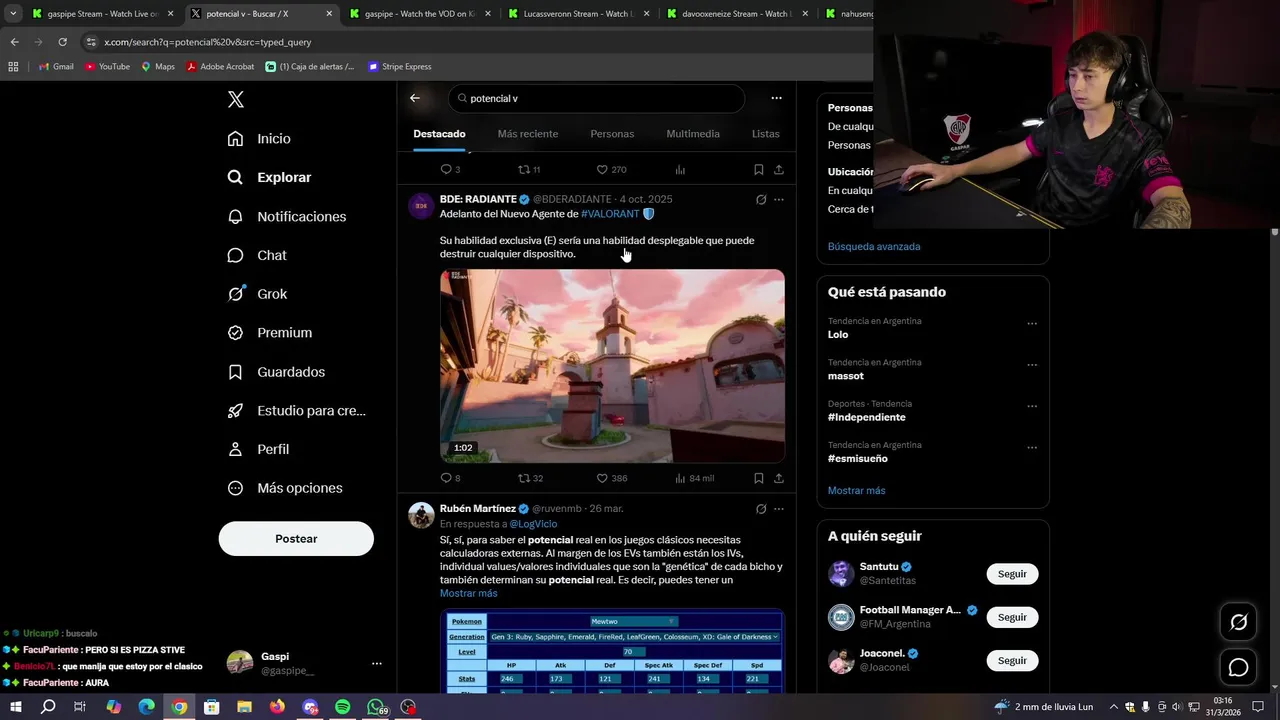Click the Postear button
The height and width of the screenshot is (720, 1280).
(x=296, y=539)
